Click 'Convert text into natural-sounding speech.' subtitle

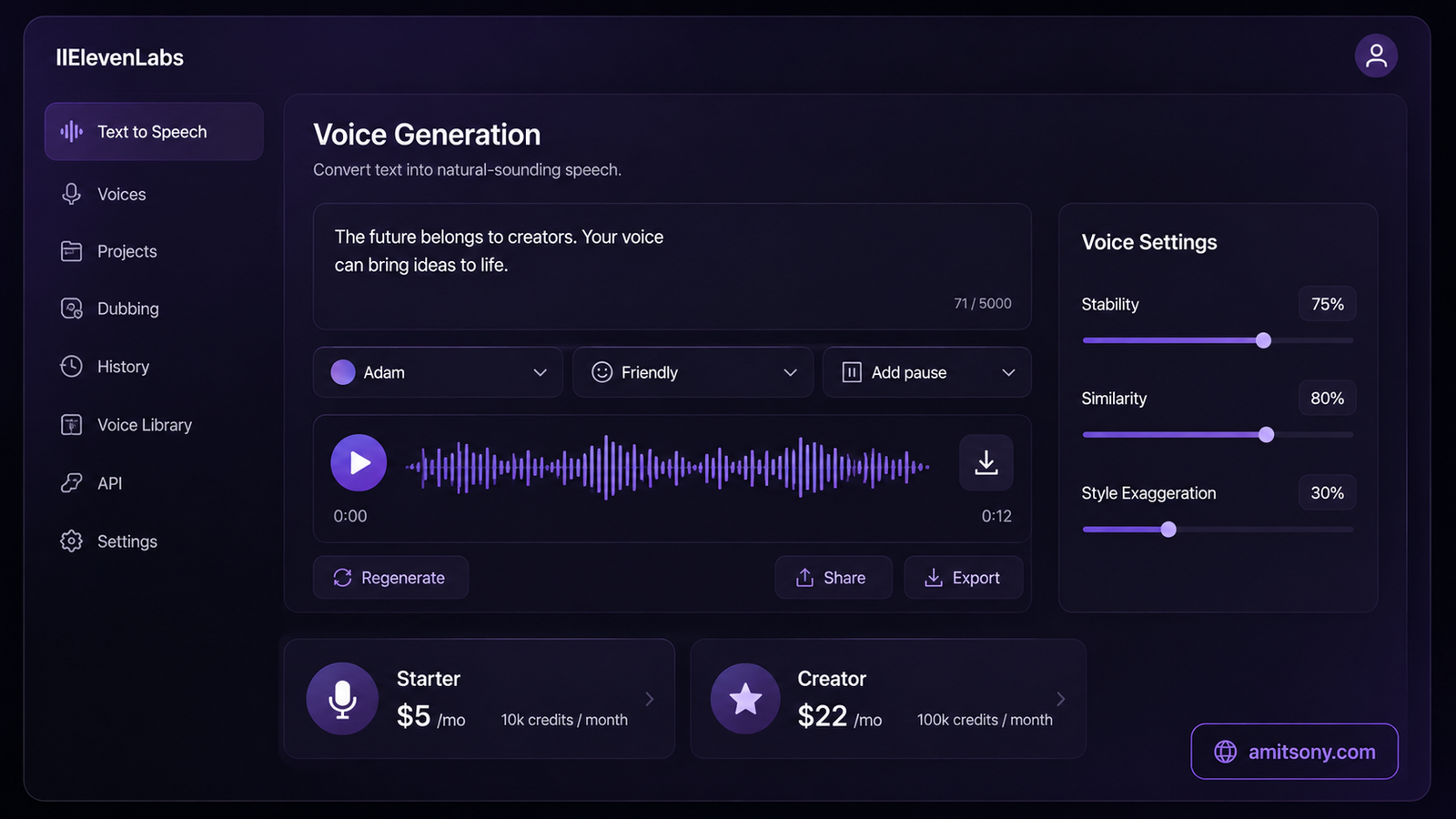pyautogui.click(x=467, y=170)
